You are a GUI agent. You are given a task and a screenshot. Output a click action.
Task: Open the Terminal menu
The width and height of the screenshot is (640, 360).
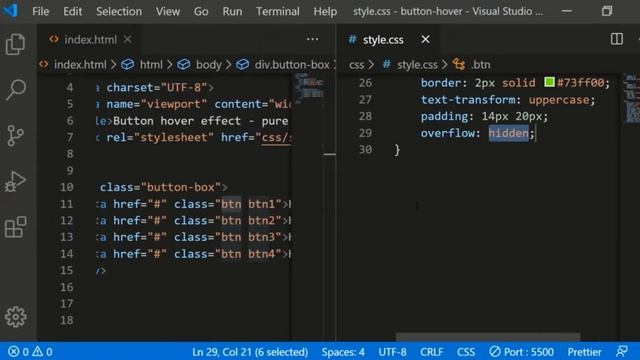click(278, 11)
